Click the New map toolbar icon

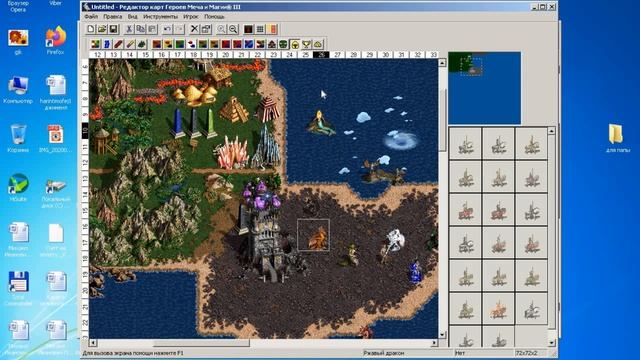coord(91,29)
